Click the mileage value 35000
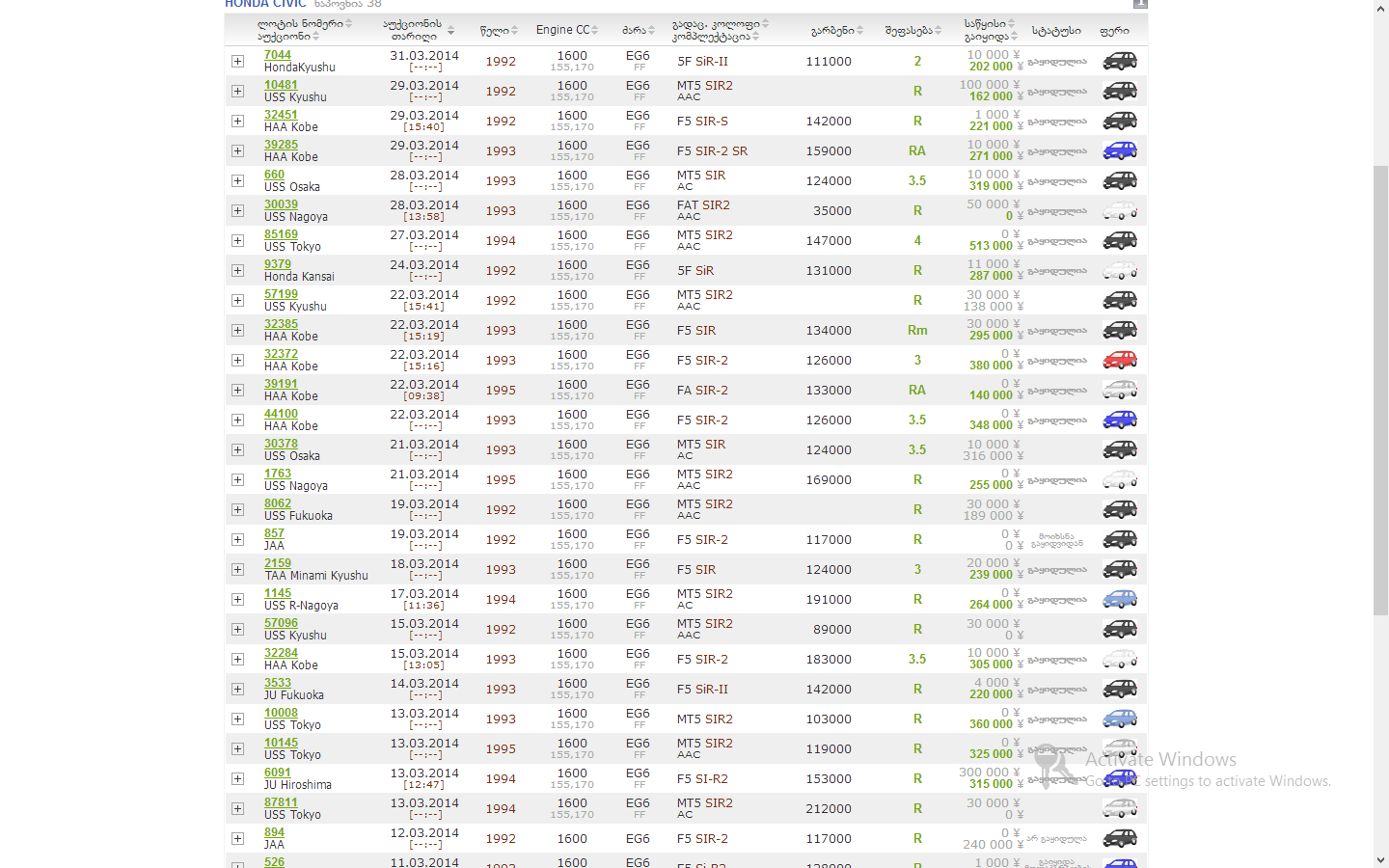 [832, 210]
